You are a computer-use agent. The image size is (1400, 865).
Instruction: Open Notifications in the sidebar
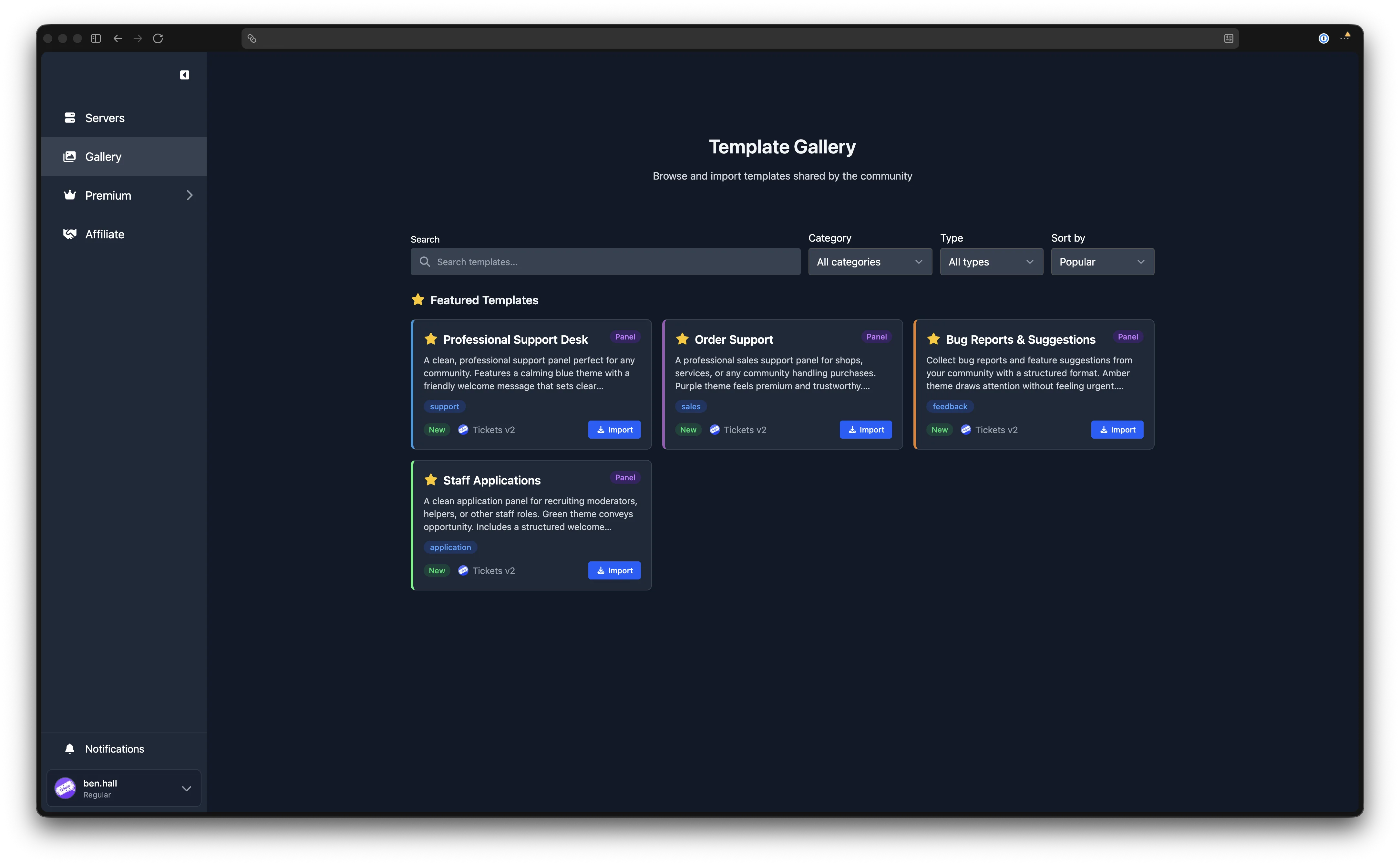(124, 749)
